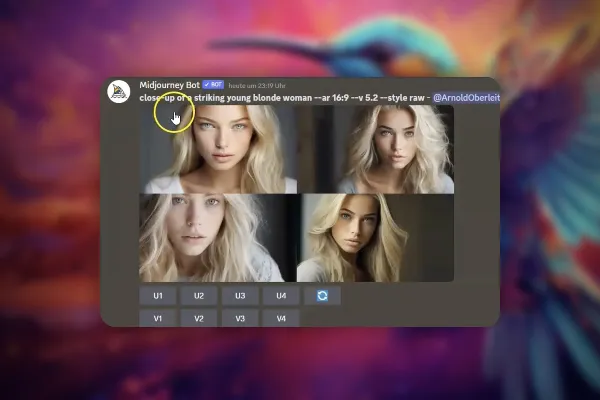Click the @ArnoldOberleit mention
Viewport: 600px width, 400px height.
(466, 98)
